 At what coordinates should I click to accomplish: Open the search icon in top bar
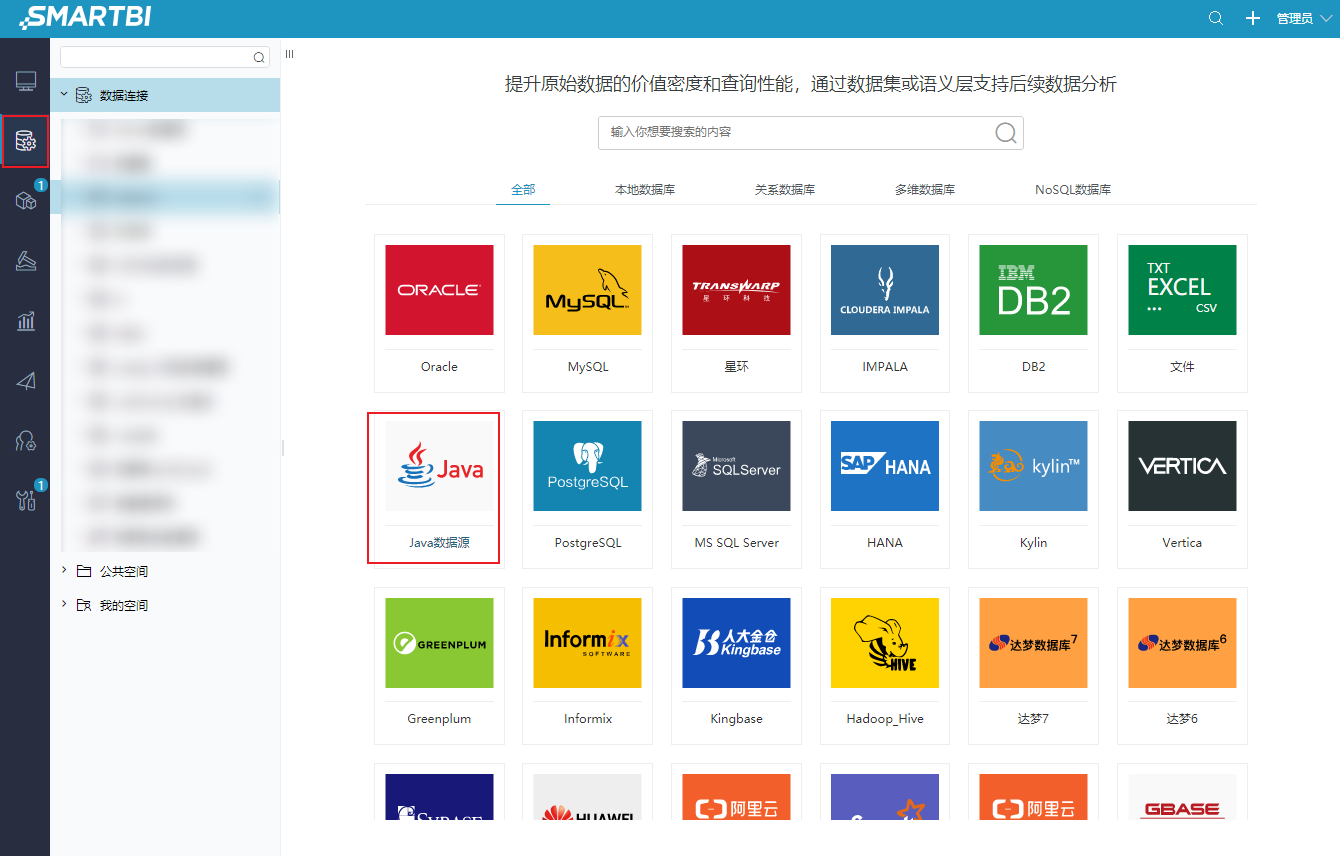(x=1216, y=18)
